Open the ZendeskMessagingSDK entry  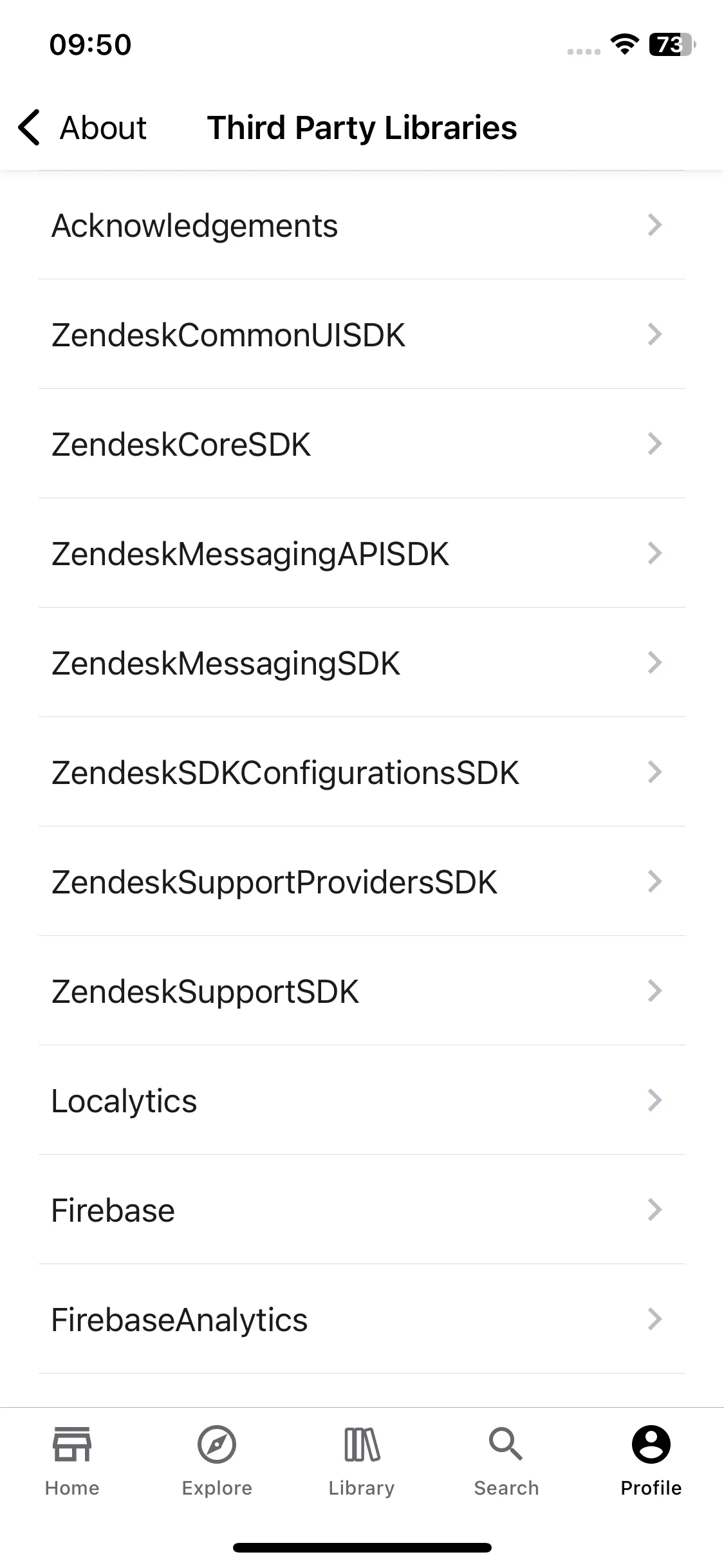(x=362, y=662)
